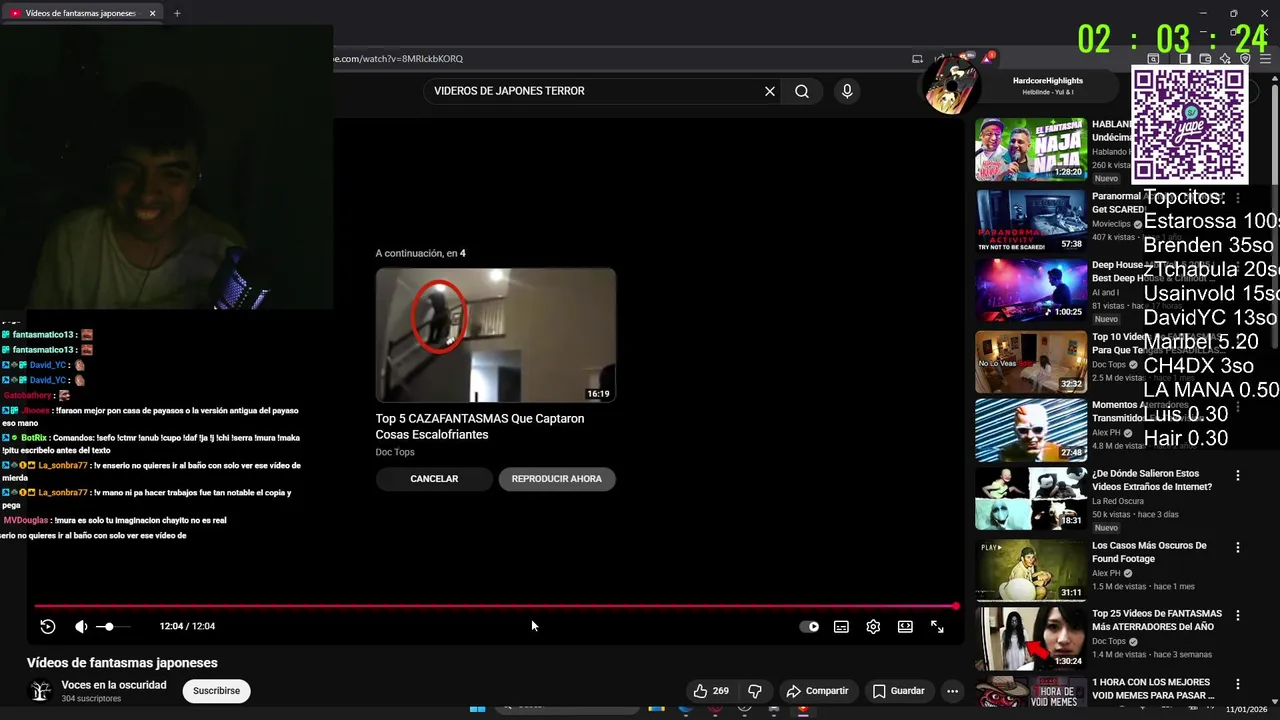Open options for ¿De Dónde Salieron video
The image size is (1280, 720).
click(1238, 476)
